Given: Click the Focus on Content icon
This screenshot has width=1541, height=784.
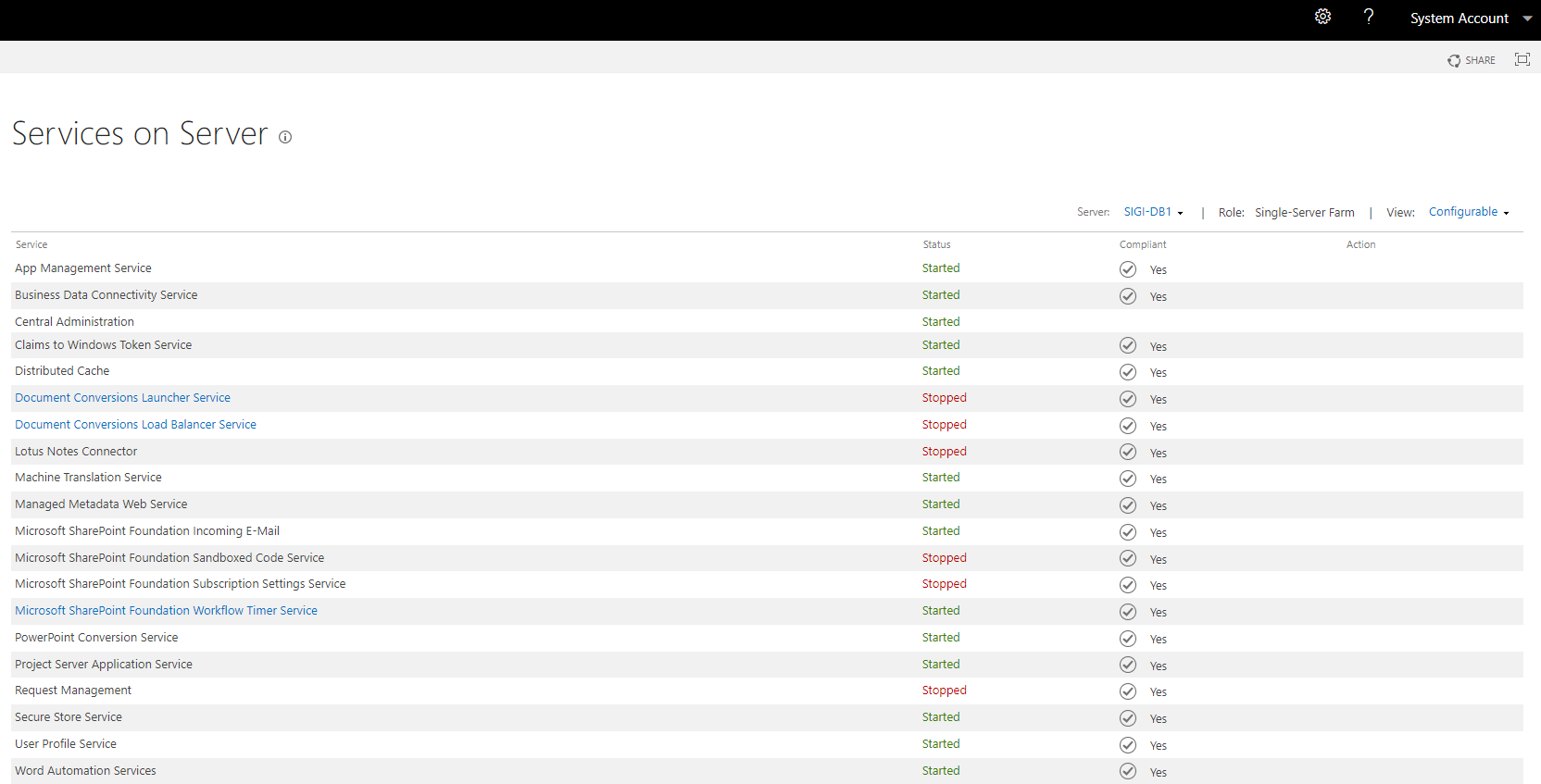Looking at the screenshot, I should (x=1522, y=59).
